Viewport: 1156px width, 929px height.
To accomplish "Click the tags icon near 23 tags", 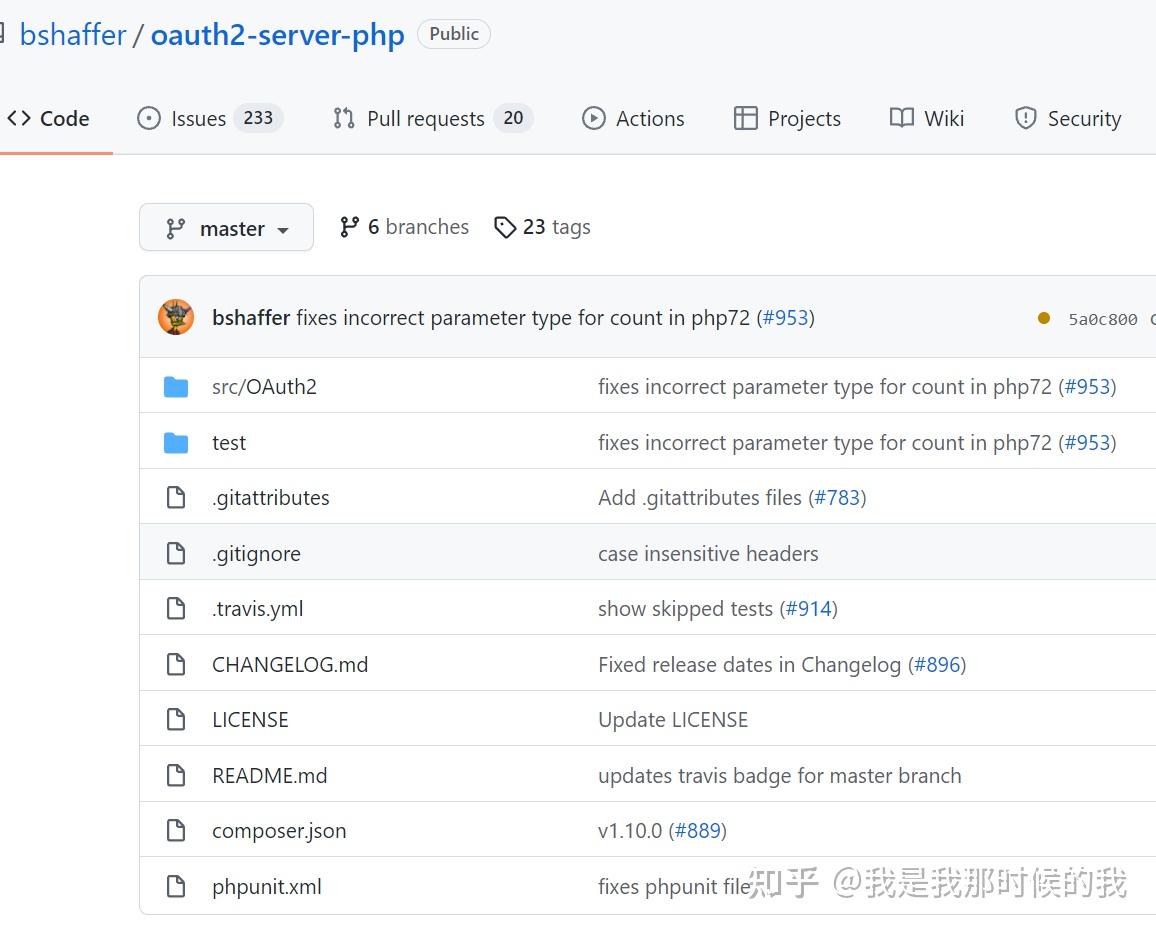I will [x=505, y=227].
